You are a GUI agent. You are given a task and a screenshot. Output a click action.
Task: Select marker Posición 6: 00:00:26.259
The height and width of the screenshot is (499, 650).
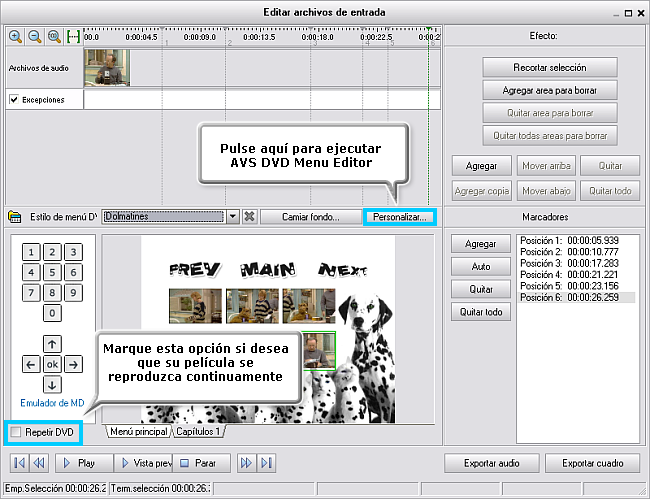(577, 297)
